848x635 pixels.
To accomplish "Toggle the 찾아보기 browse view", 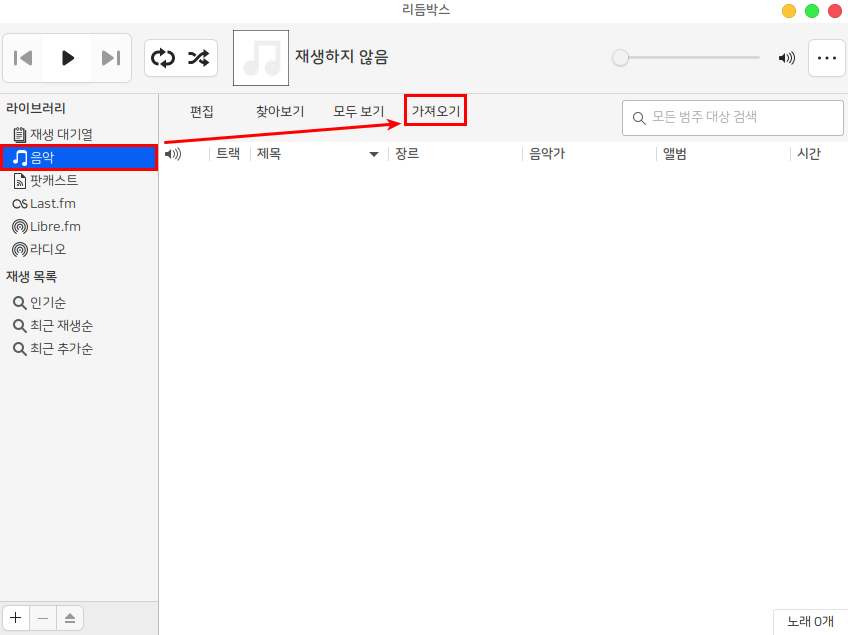I will click(x=280, y=111).
